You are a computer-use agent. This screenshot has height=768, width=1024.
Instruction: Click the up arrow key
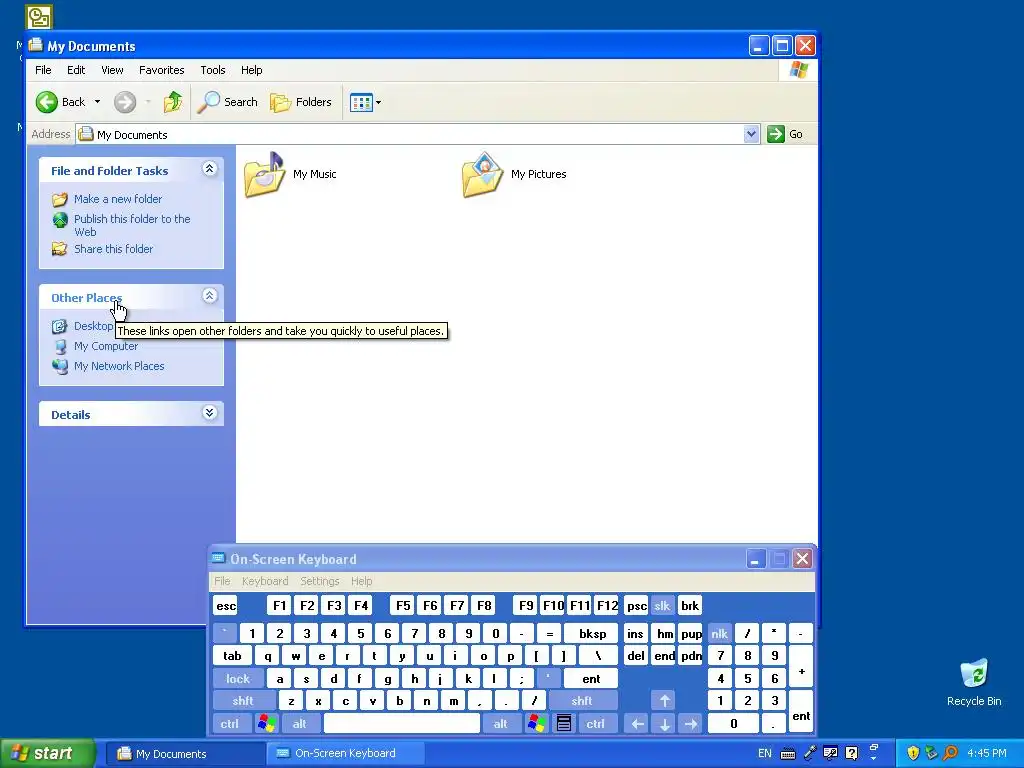tap(665, 701)
